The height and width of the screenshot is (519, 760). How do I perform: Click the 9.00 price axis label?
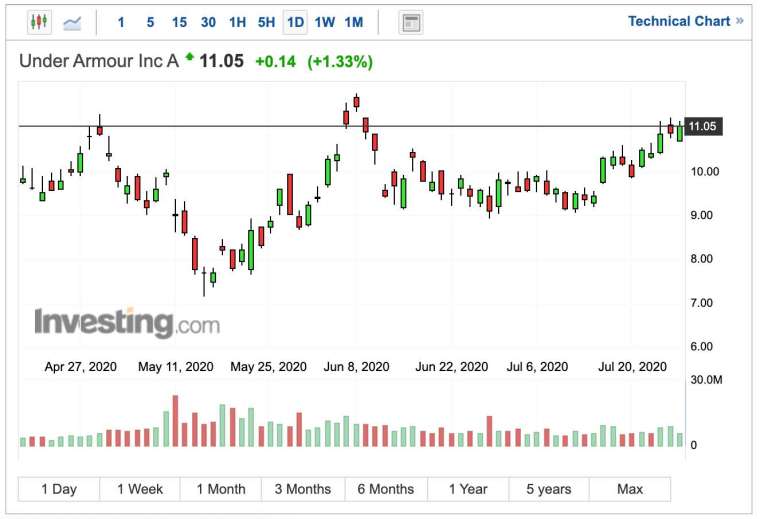701,215
